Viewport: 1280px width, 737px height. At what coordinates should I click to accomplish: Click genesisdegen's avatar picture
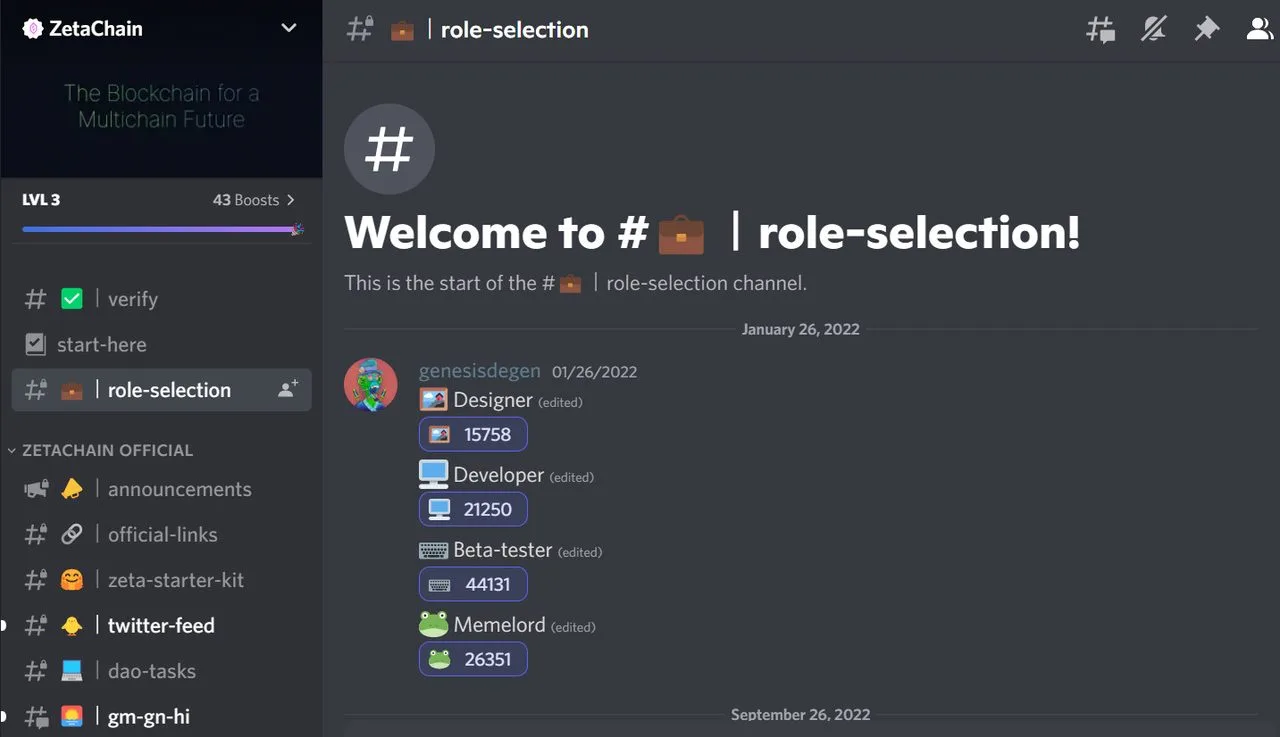pos(371,384)
